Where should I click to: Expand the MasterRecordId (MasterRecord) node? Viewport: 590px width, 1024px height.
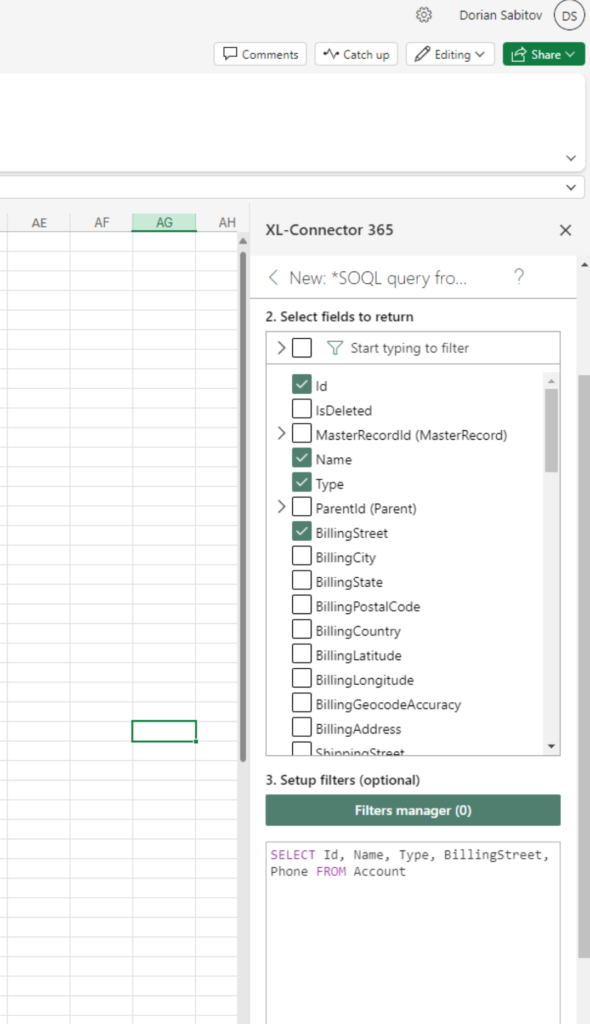coord(282,434)
